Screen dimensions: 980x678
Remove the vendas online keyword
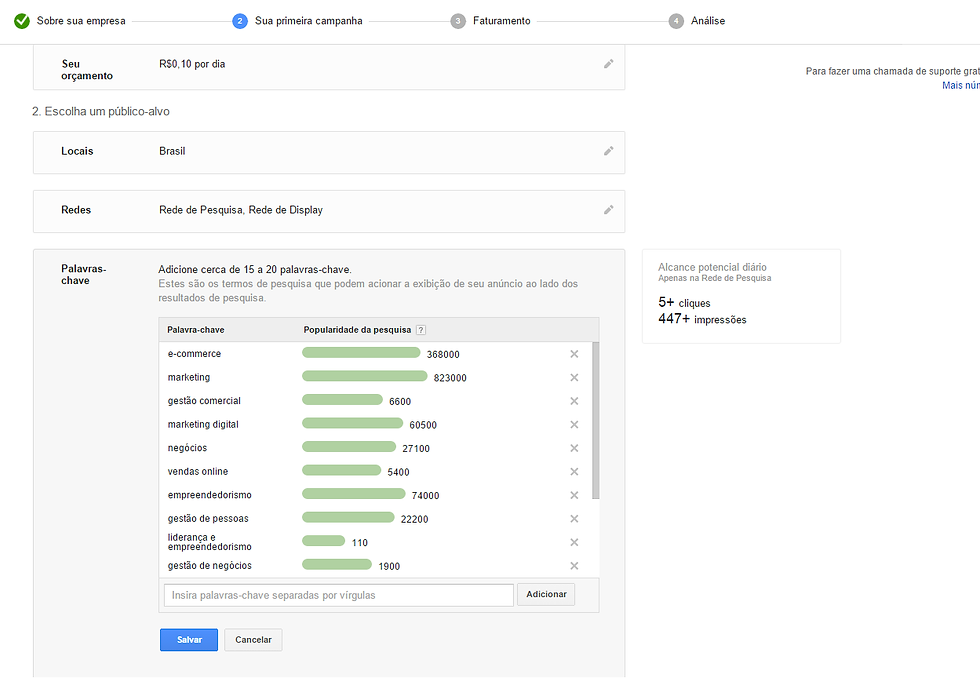(574, 472)
